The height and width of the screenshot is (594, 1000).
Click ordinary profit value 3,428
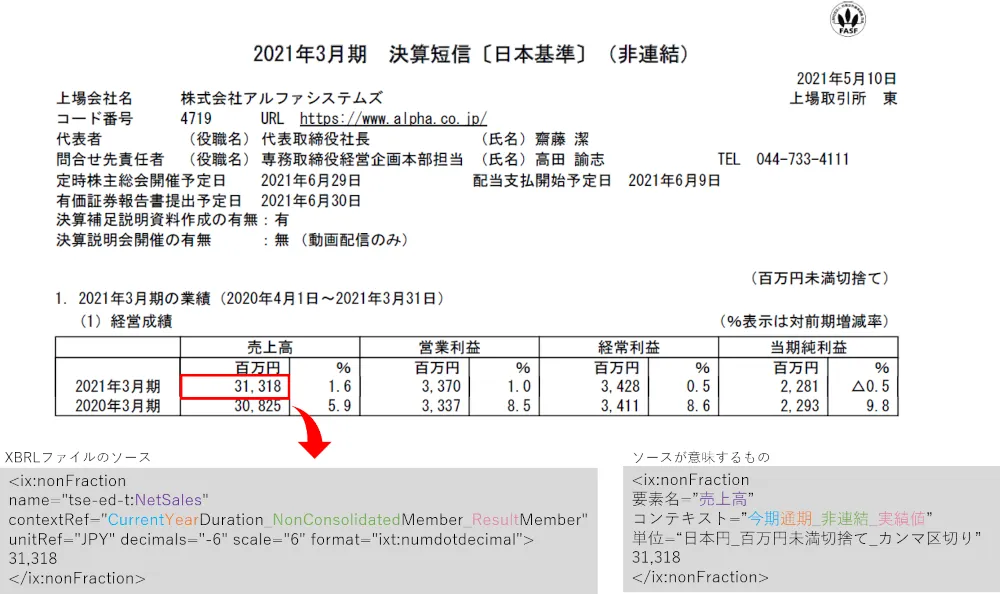(x=620, y=387)
